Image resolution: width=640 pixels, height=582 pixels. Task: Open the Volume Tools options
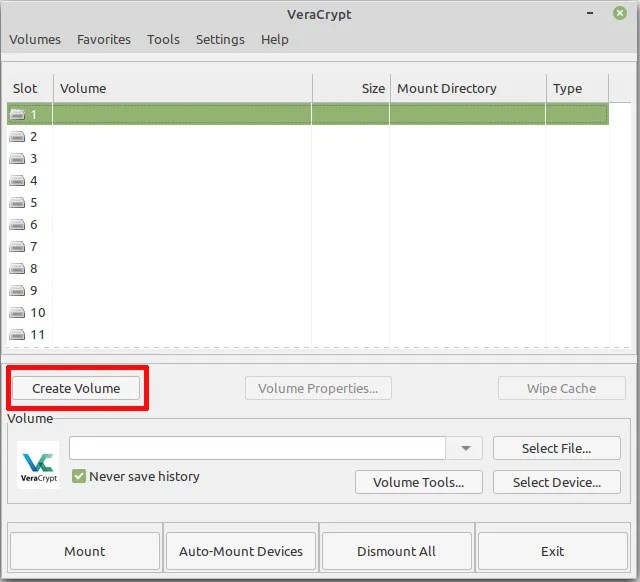tap(419, 482)
